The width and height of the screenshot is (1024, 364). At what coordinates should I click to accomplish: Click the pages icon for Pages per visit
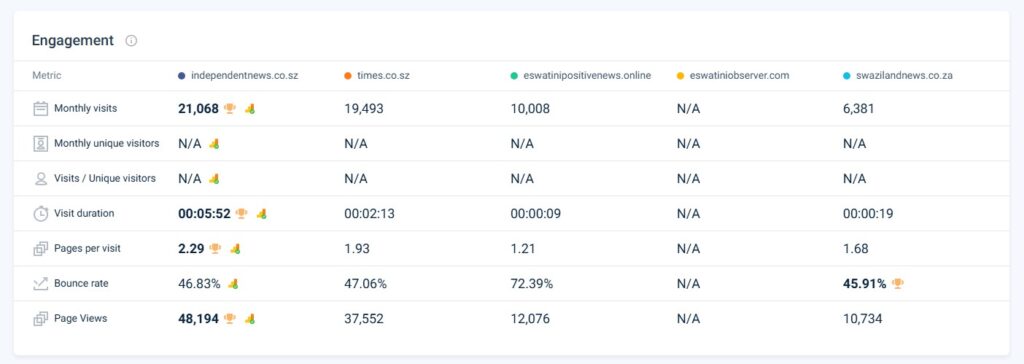pos(40,248)
